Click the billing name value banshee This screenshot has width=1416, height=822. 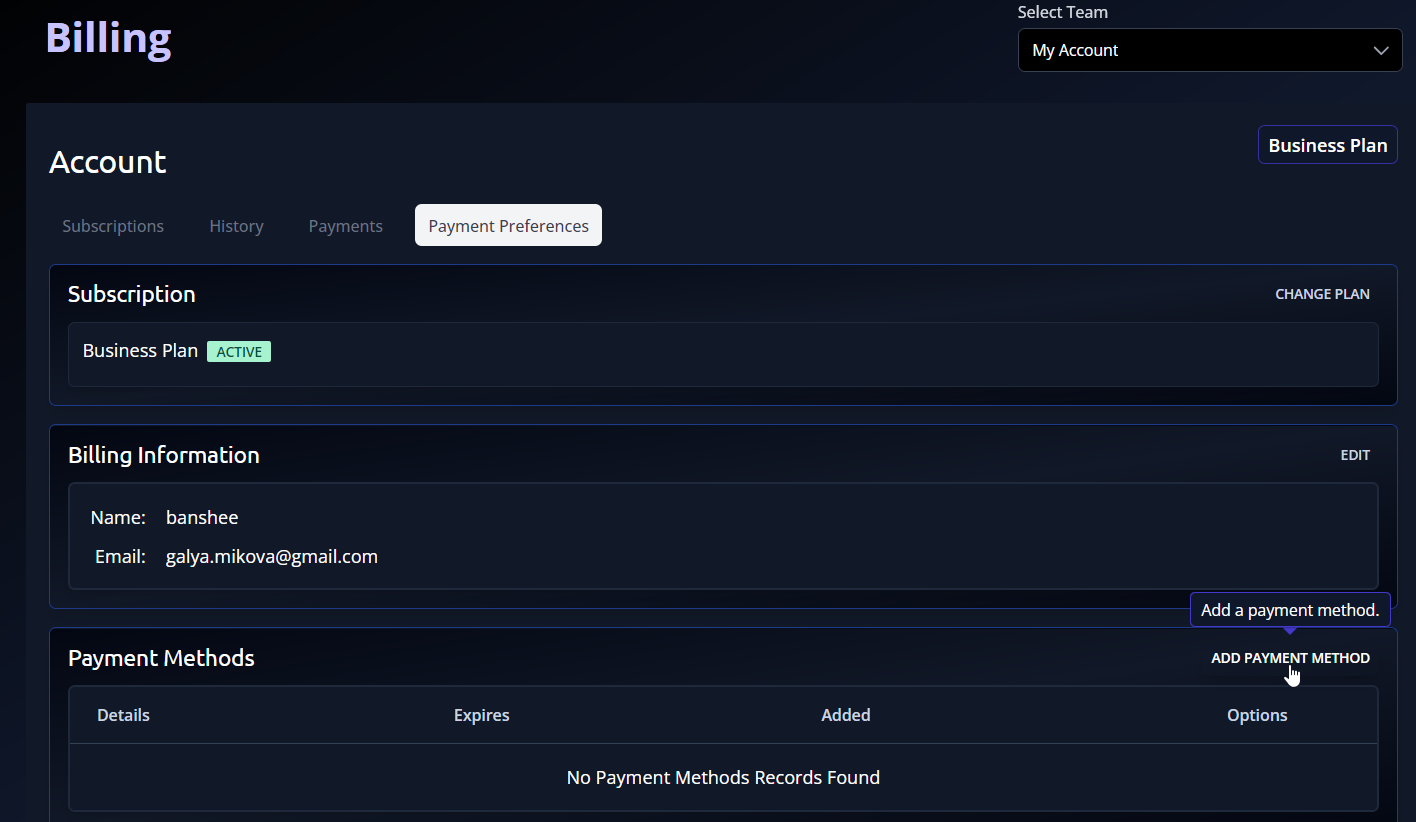click(x=202, y=518)
